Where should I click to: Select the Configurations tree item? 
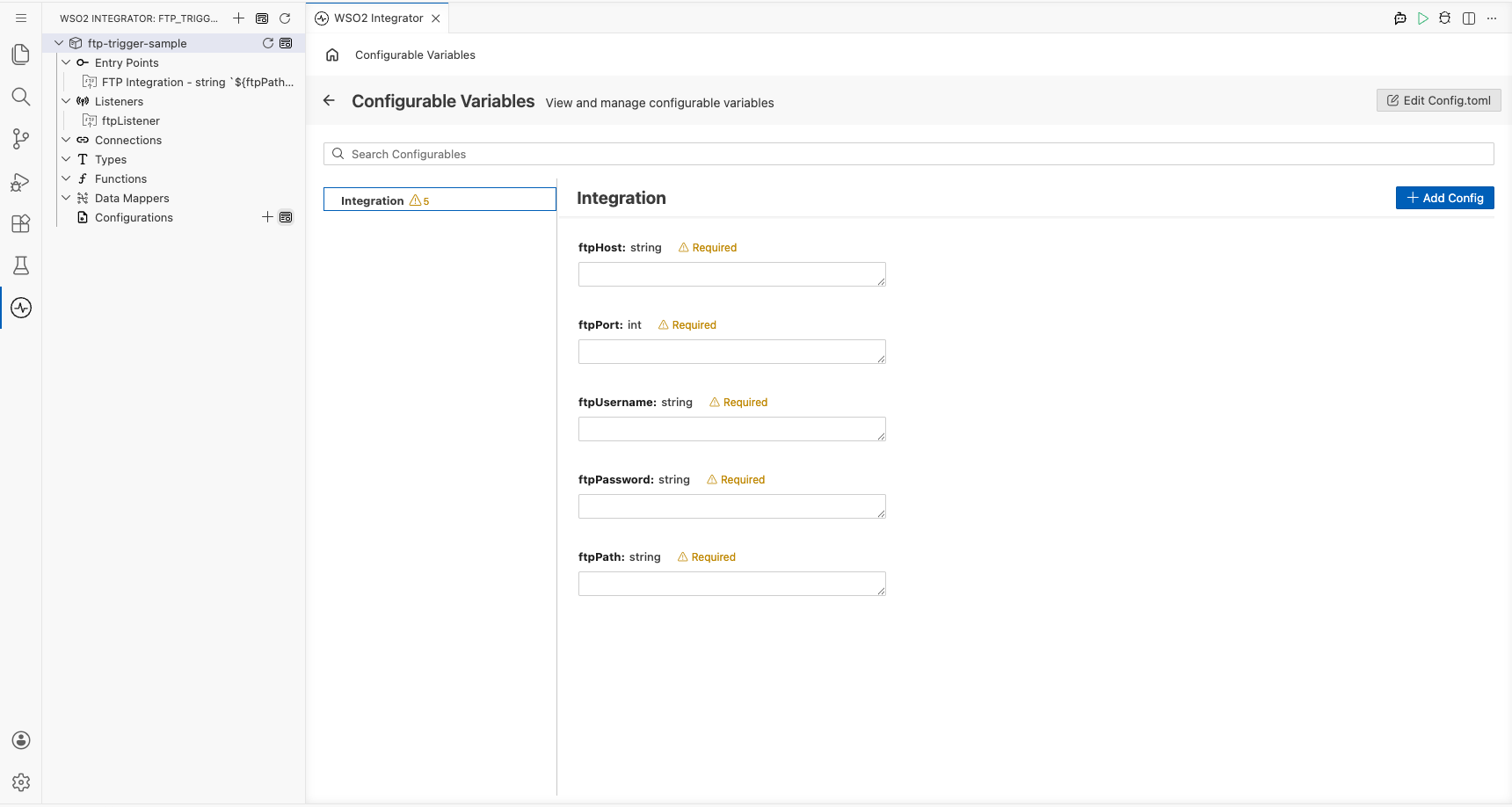pyautogui.click(x=134, y=217)
